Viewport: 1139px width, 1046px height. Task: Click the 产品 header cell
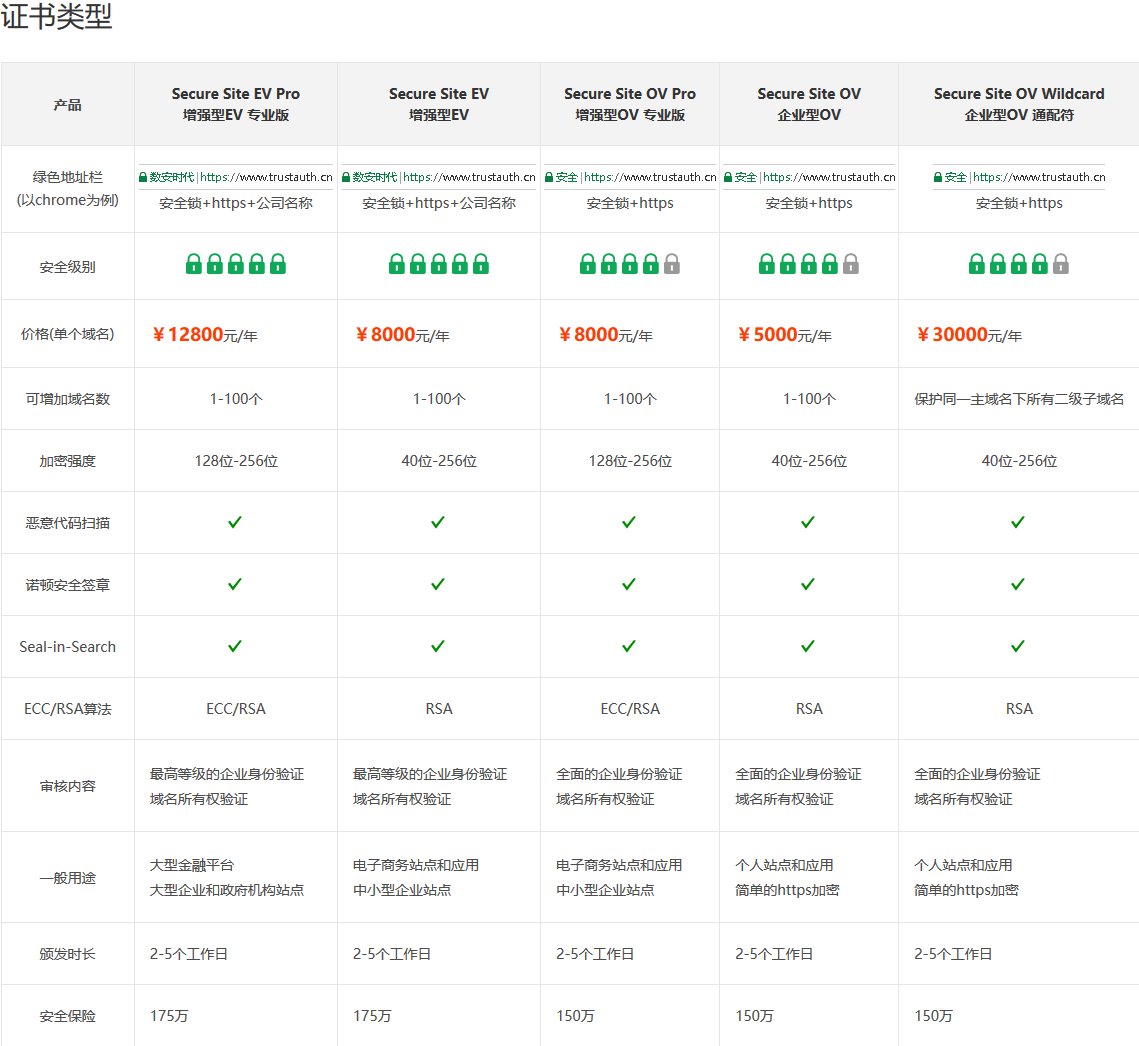68,105
